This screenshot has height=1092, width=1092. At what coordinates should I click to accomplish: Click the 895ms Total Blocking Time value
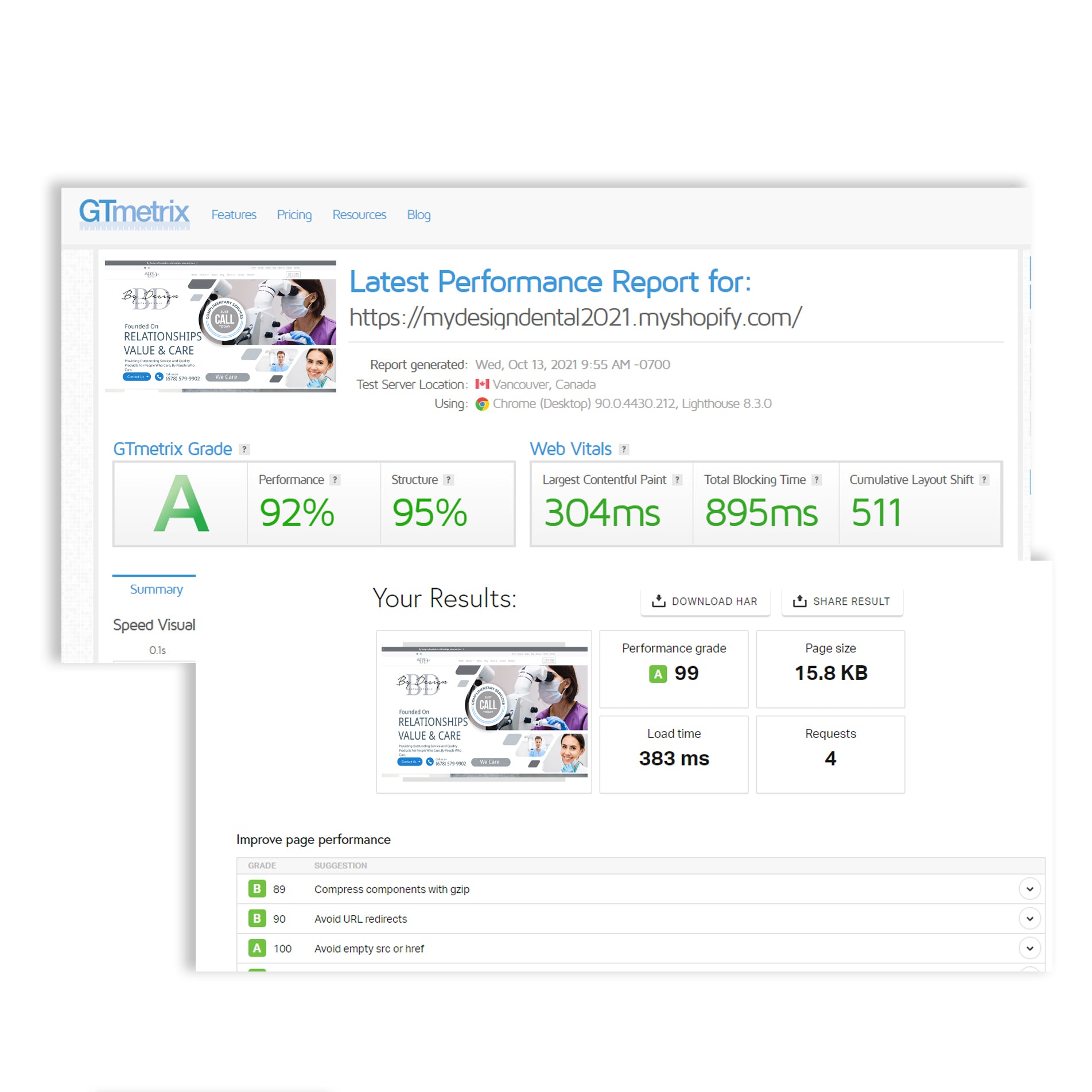(x=761, y=512)
